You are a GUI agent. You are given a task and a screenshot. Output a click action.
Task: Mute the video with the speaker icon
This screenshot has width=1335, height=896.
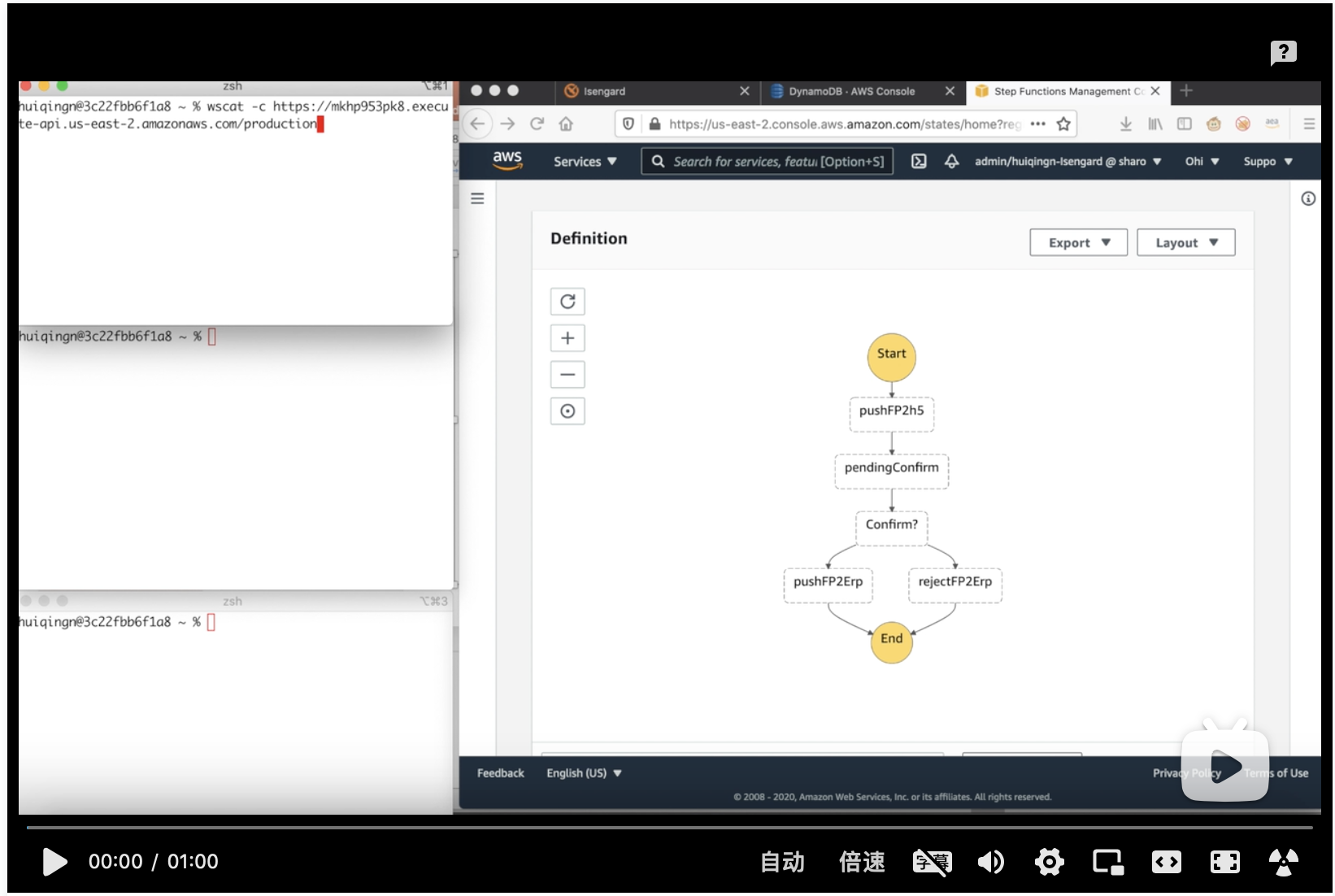coord(990,861)
